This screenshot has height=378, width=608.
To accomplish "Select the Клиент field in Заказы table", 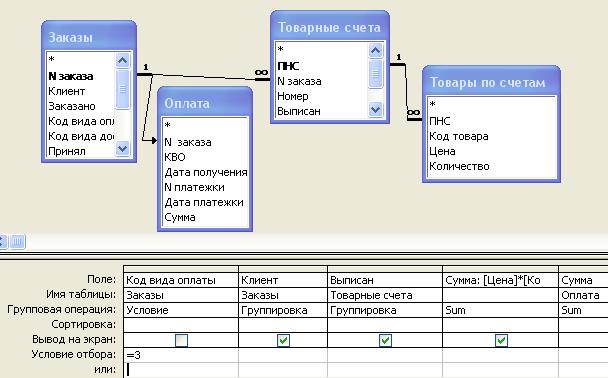I will click(x=67, y=91).
